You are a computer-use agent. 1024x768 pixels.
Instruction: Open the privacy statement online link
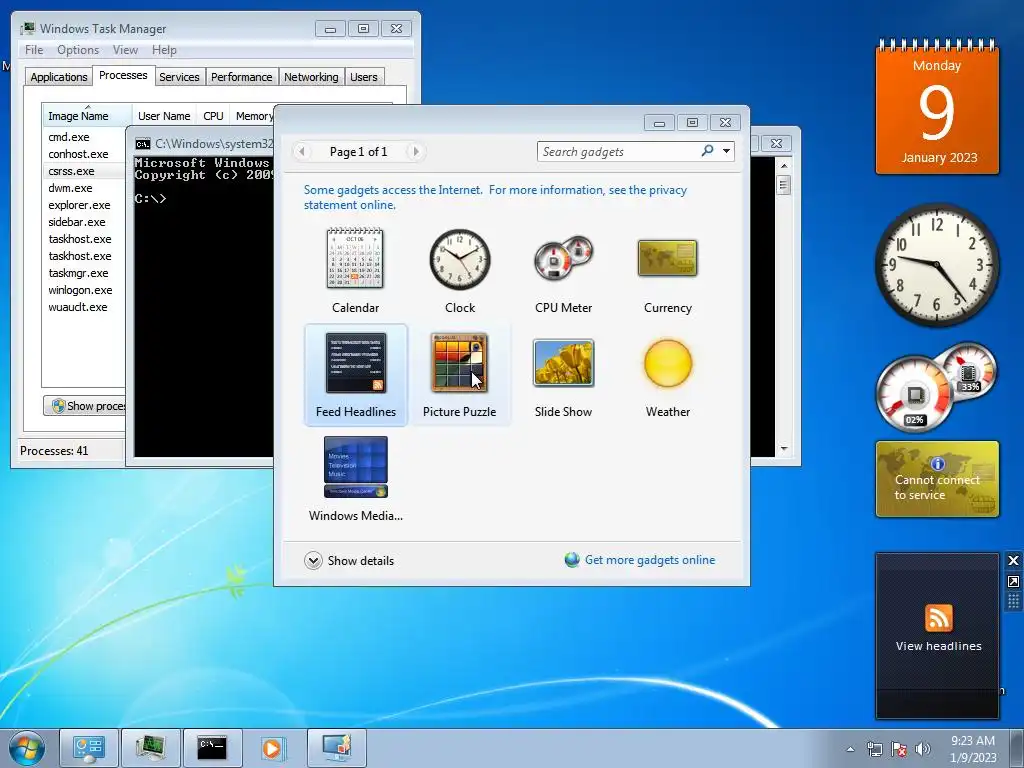tap(495, 197)
